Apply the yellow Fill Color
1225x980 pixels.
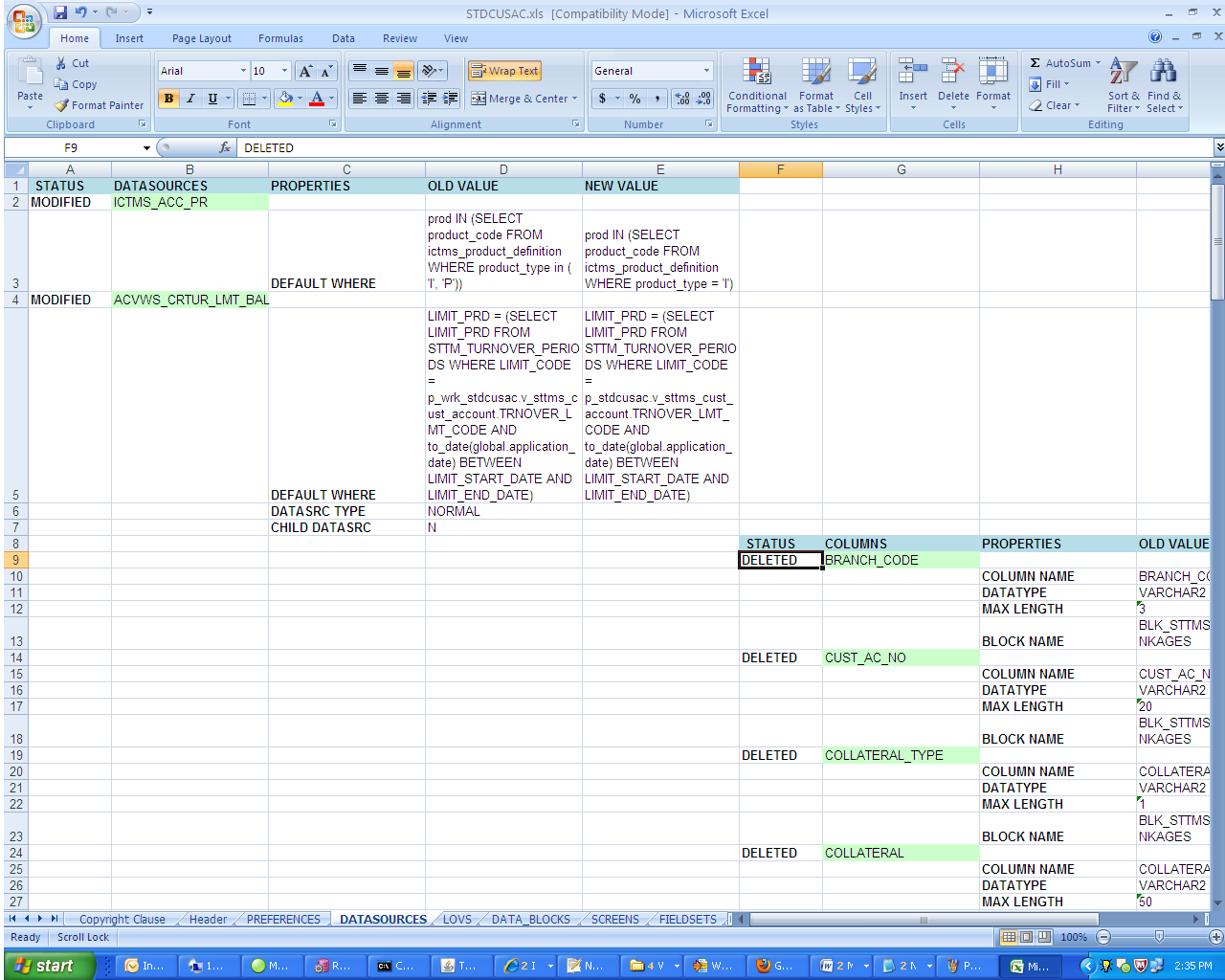tap(284, 99)
